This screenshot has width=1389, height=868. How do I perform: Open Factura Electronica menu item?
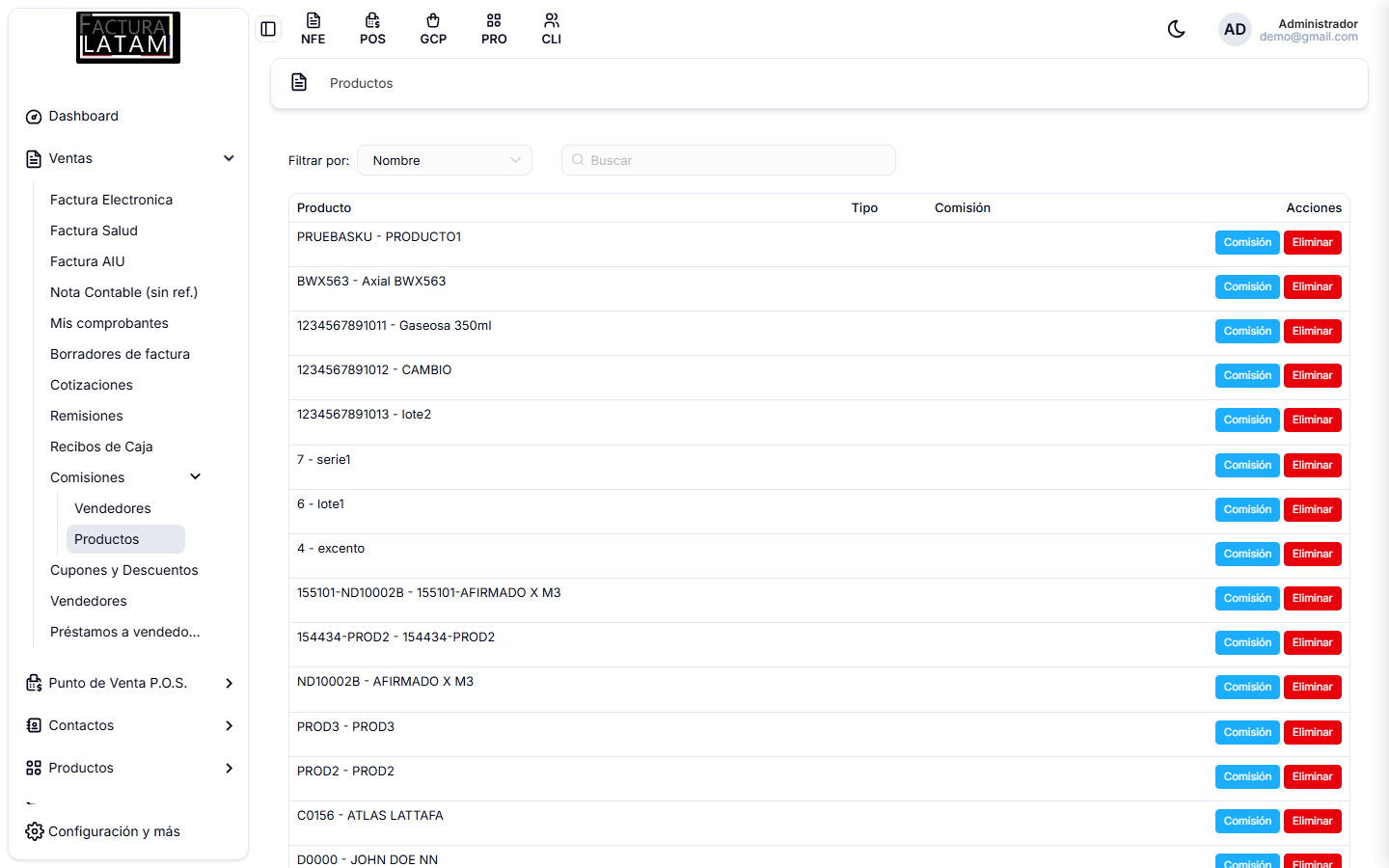(x=112, y=200)
